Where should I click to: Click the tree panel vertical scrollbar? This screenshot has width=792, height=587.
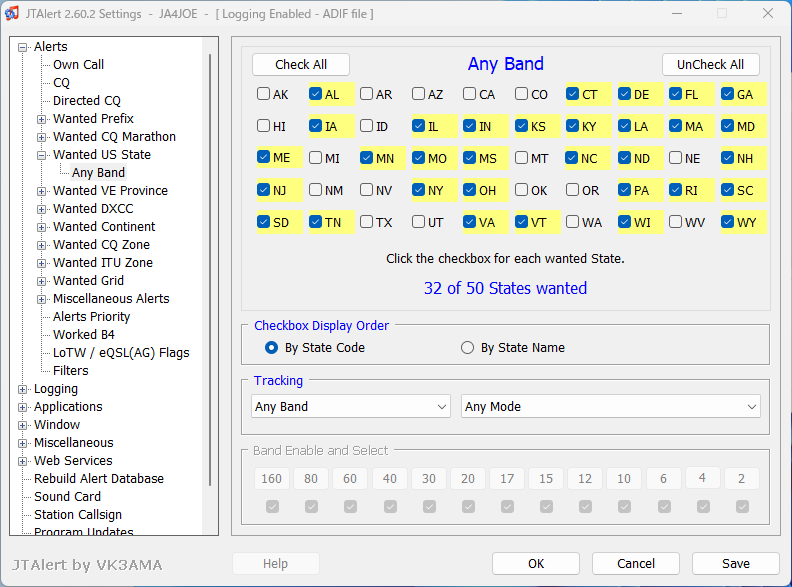pyautogui.click(x=210, y=270)
